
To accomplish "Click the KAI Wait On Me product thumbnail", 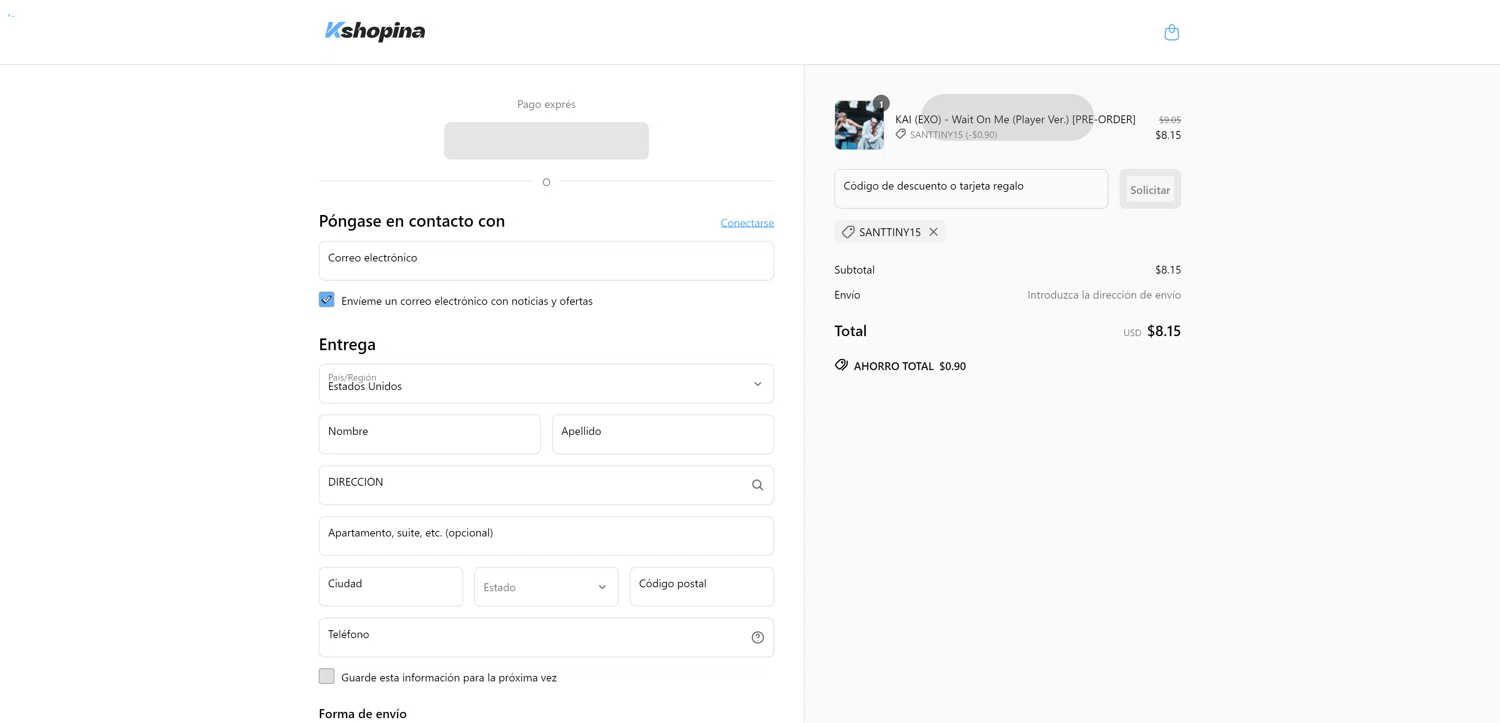I will (x=859, y=125).
